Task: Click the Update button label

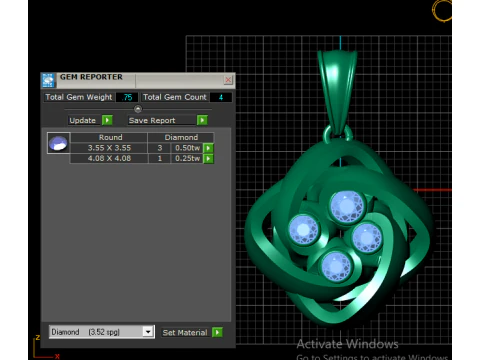Action: pyautogui.click(x=82, y=120)
